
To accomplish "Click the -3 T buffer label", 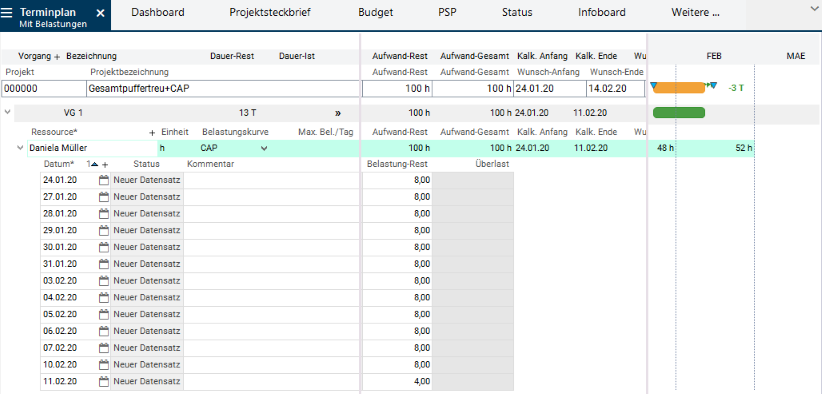I will pos(736,89).
